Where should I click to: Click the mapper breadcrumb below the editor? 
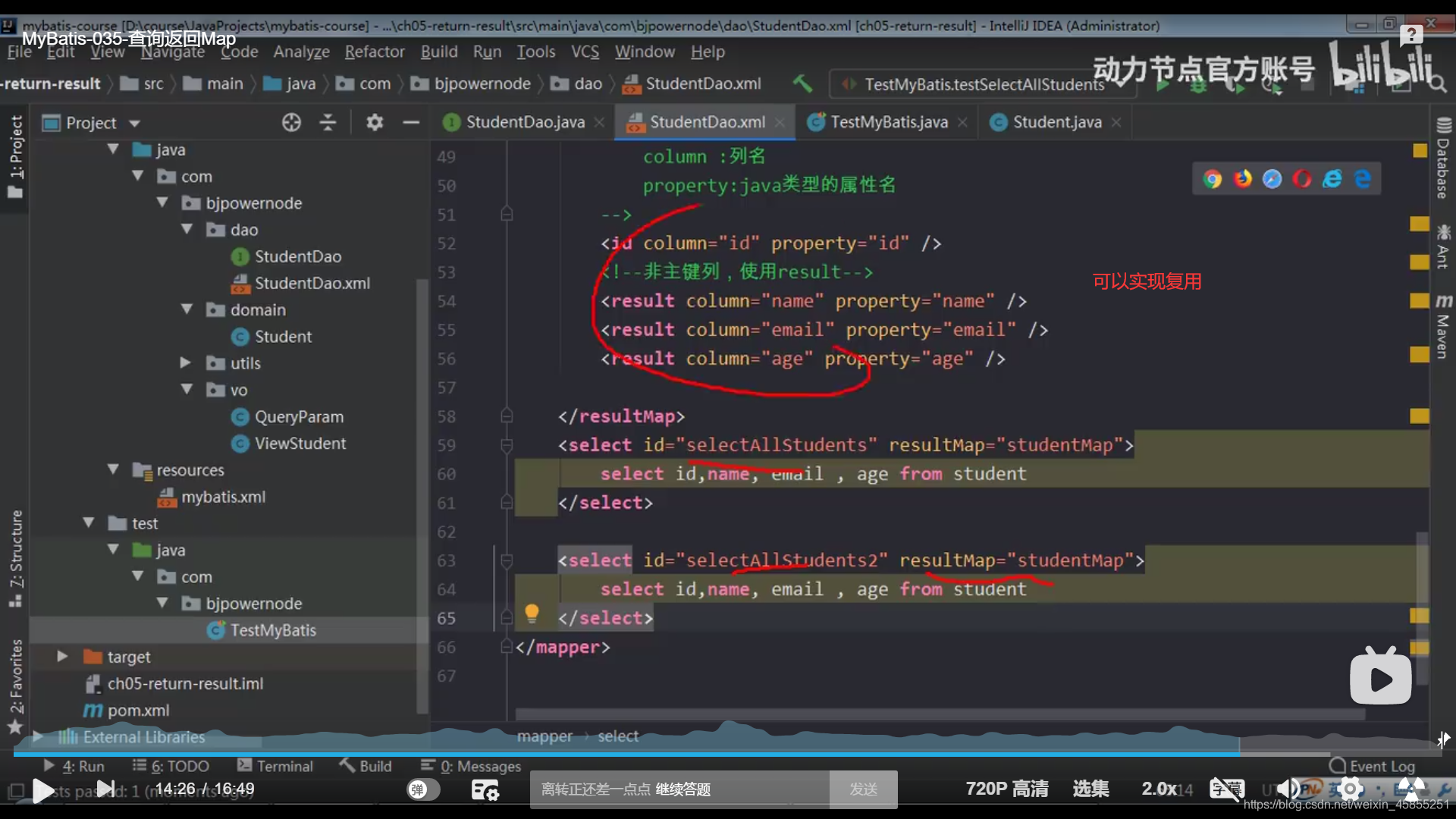click(x=544, y=736)
